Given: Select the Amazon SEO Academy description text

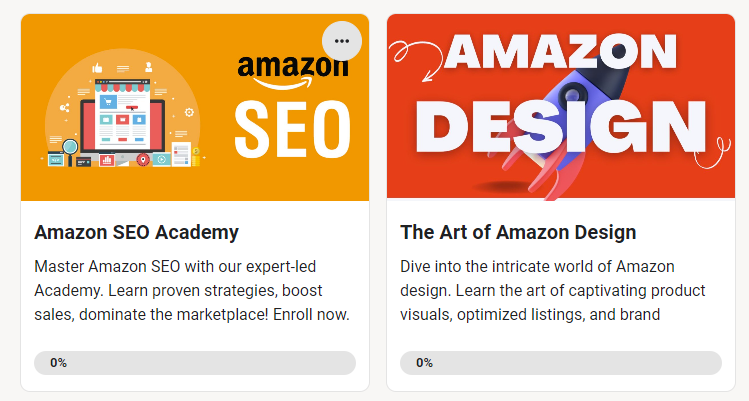Looking at the screenshot, I should click(x=192, y=291).
